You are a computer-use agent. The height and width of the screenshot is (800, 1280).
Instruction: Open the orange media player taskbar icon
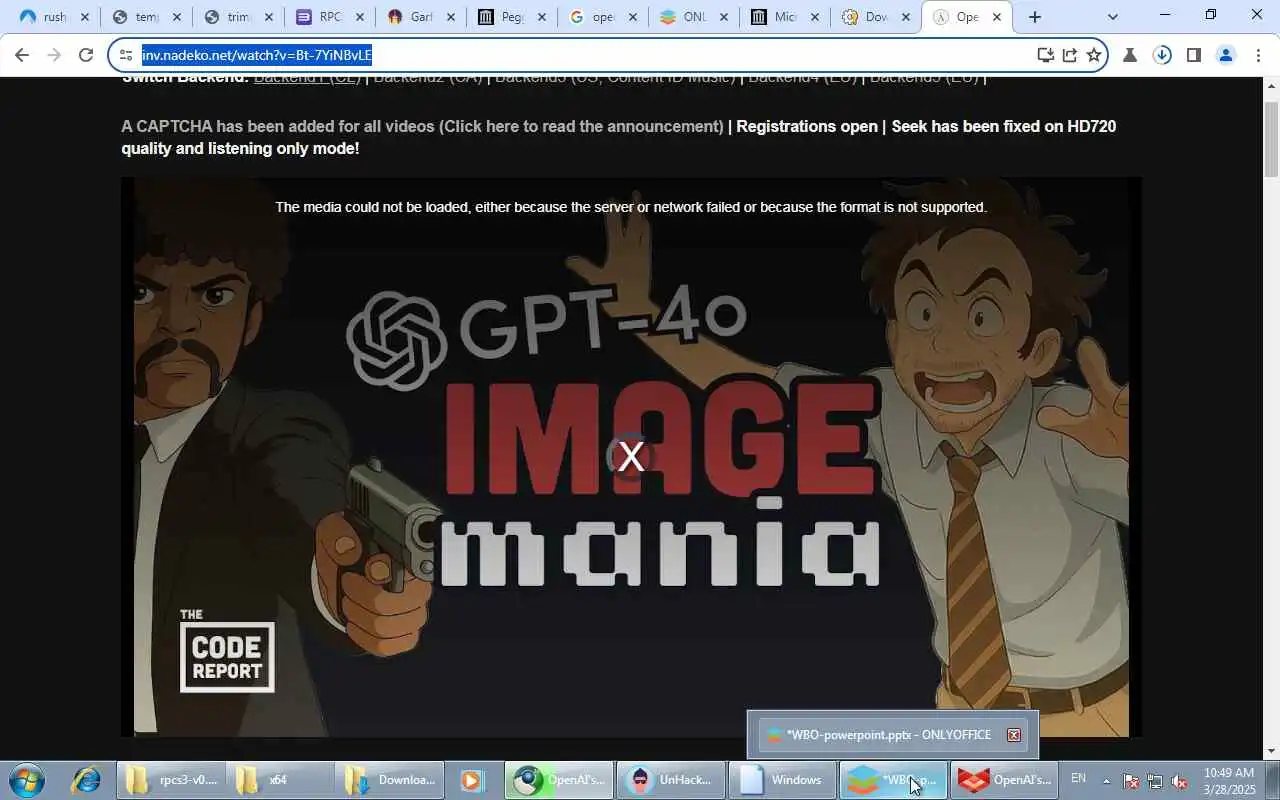[x=472, y=780]
